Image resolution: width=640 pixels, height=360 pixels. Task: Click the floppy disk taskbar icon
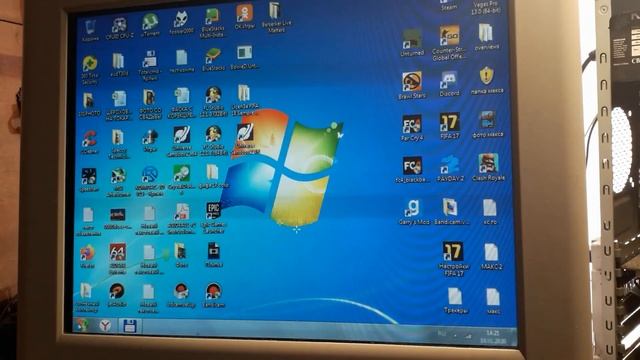[130, 326]
